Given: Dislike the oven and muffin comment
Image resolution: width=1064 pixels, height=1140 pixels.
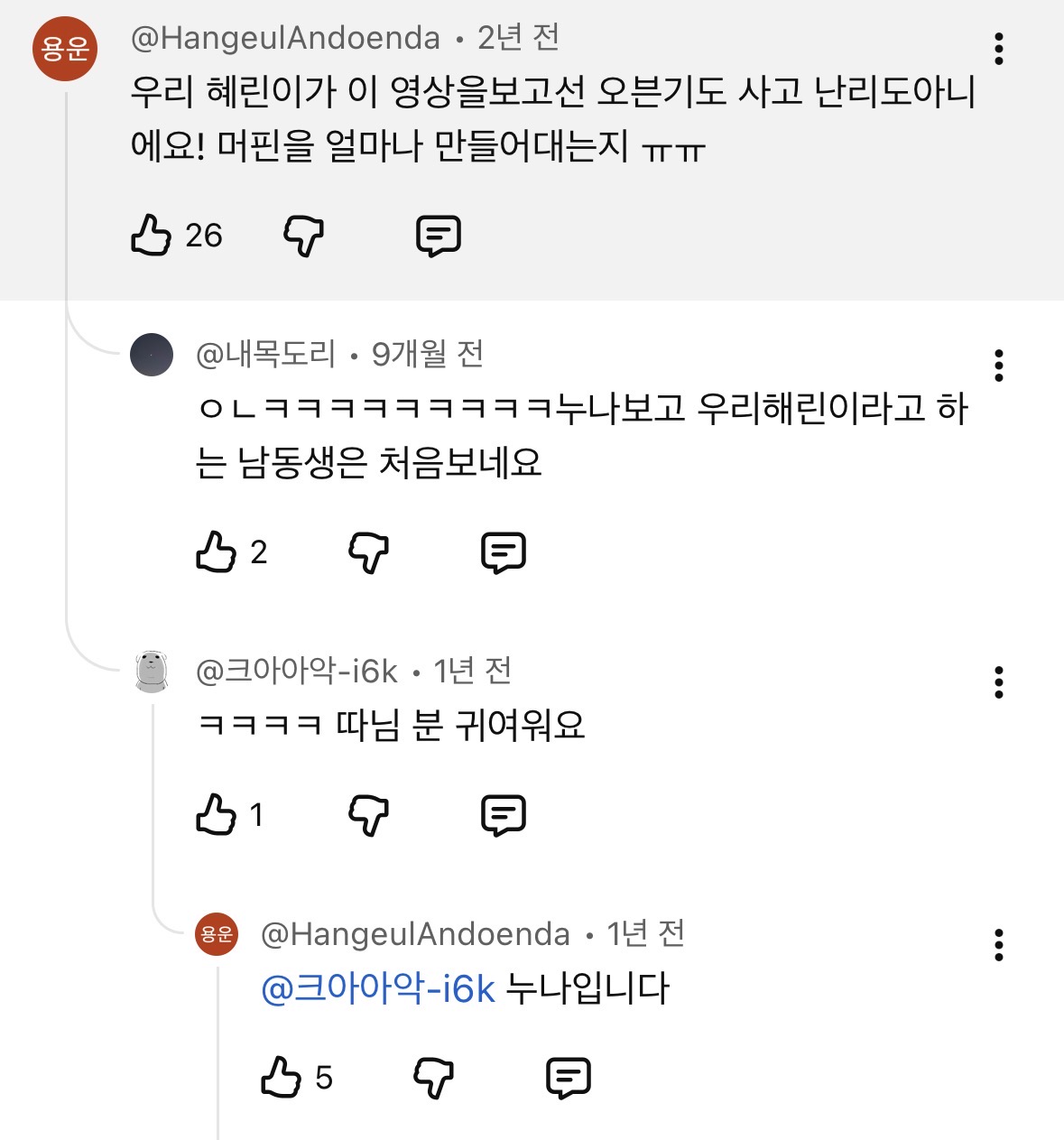Looking at the screenshot, I should (x=304, y=236).
